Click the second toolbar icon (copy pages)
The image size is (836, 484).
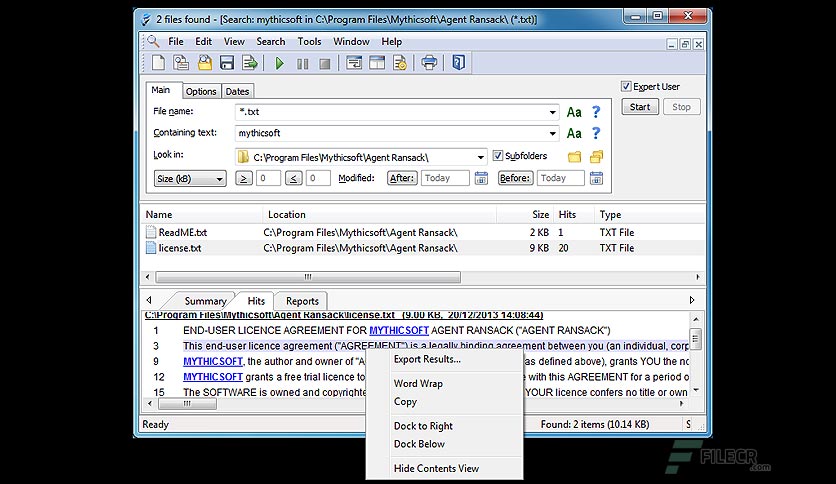click(x=181, y=63)
